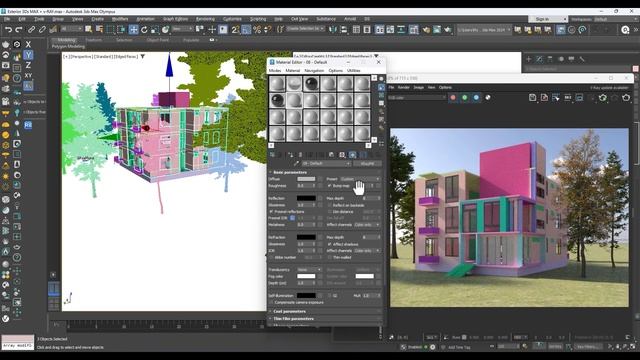Viewport: 640px width, 360px height.
Task: Open reflection Affect channels dropdown
Action: click(367, 225)
